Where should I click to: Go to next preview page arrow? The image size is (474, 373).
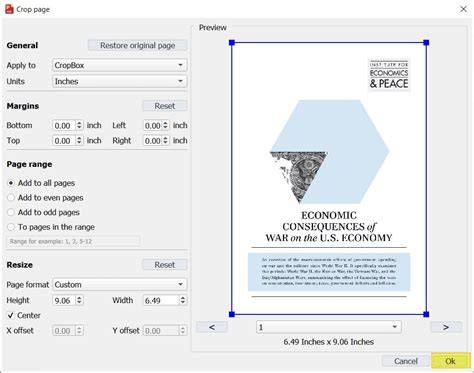point(446,327)
